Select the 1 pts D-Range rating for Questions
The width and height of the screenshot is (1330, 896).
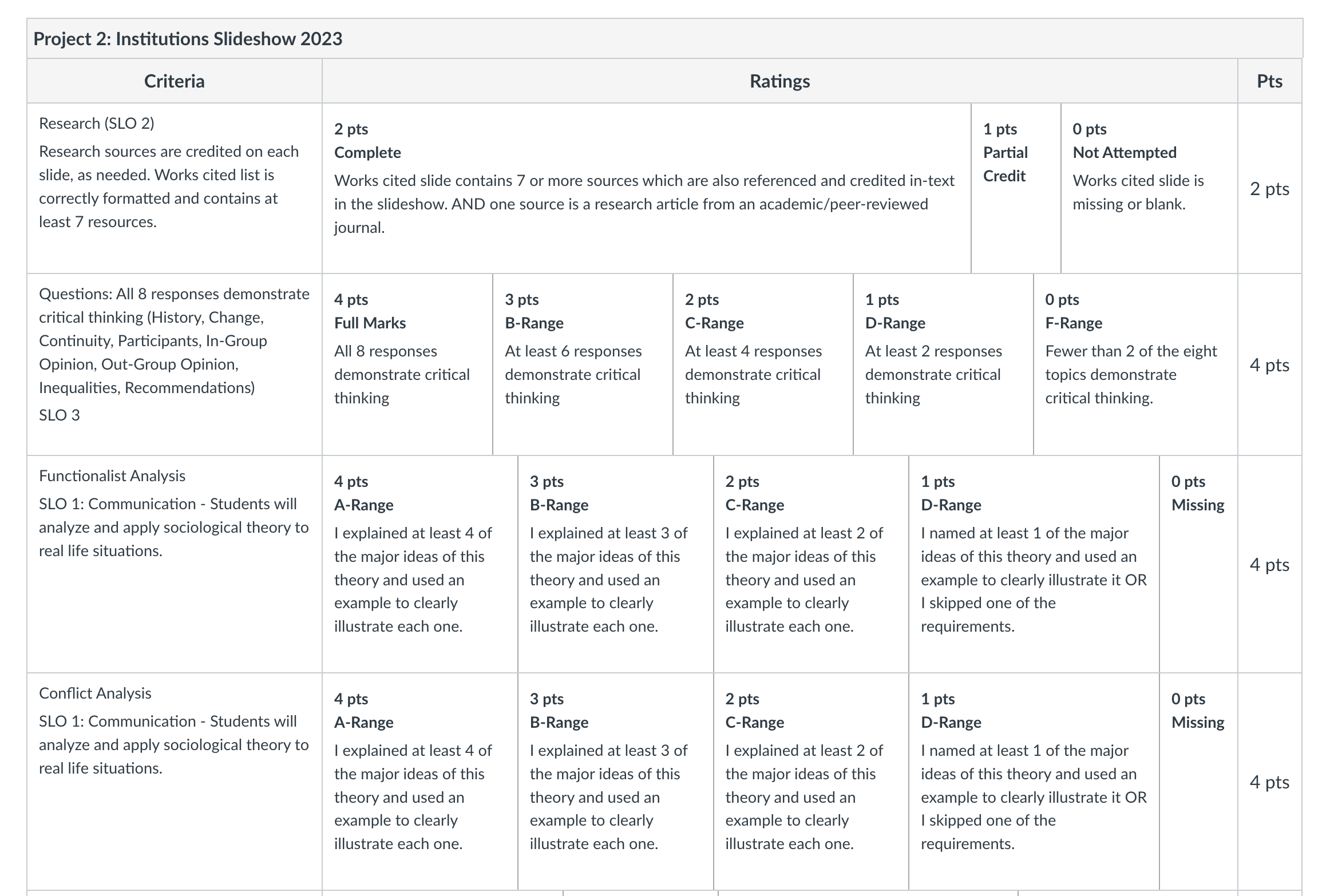coord(943,364)
